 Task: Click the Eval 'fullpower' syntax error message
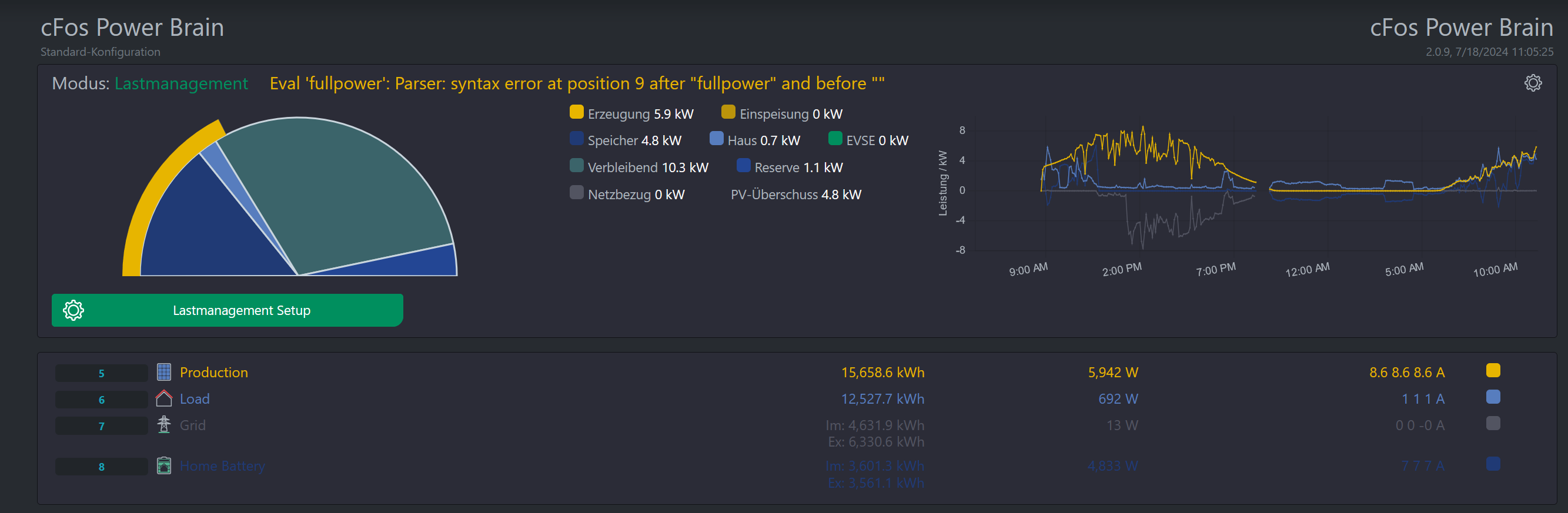[x=576, y=83]
